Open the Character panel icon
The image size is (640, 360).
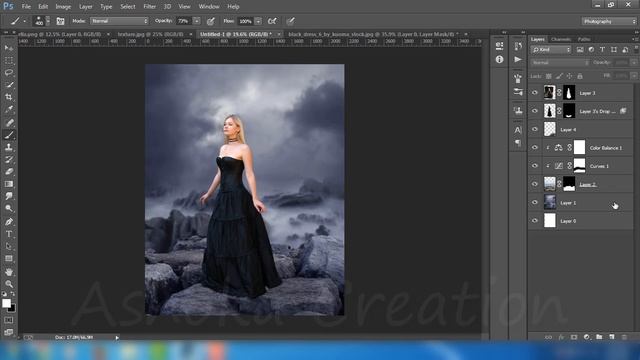tap(518, 130)
